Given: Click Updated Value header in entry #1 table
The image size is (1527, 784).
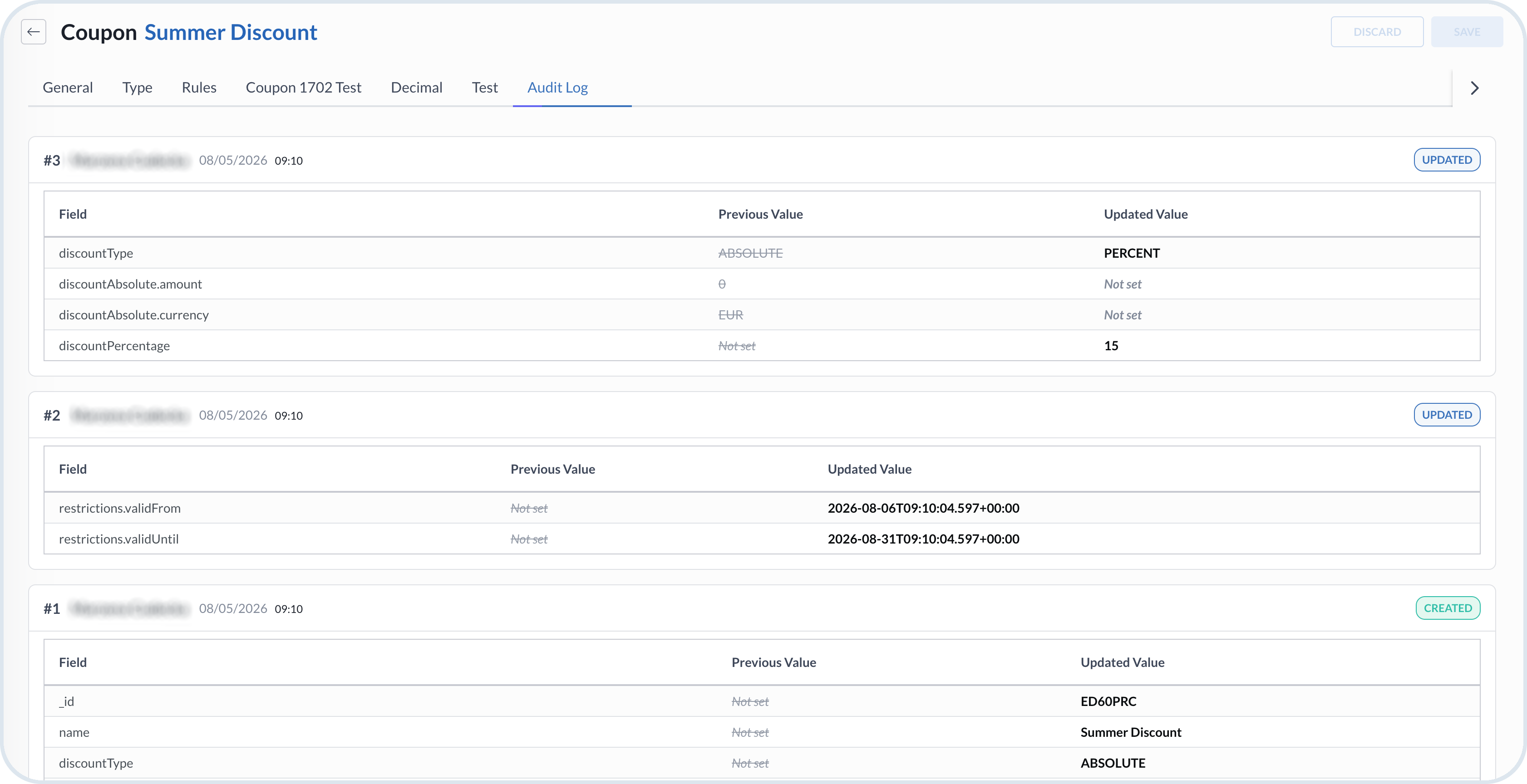Looking at the screenshot, I should click(x=1122, y=662).
